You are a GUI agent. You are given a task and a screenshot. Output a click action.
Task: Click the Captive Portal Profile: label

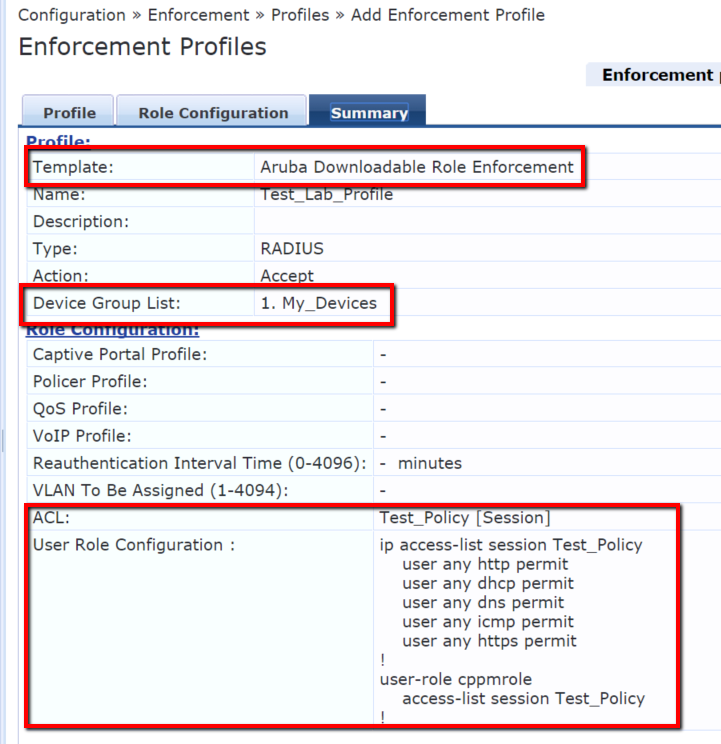click(x=120, y=354)
